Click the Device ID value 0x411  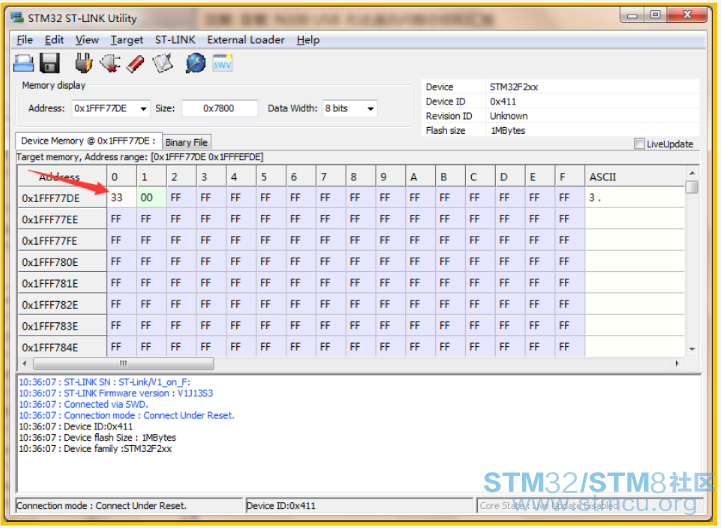tap(503, 102)
